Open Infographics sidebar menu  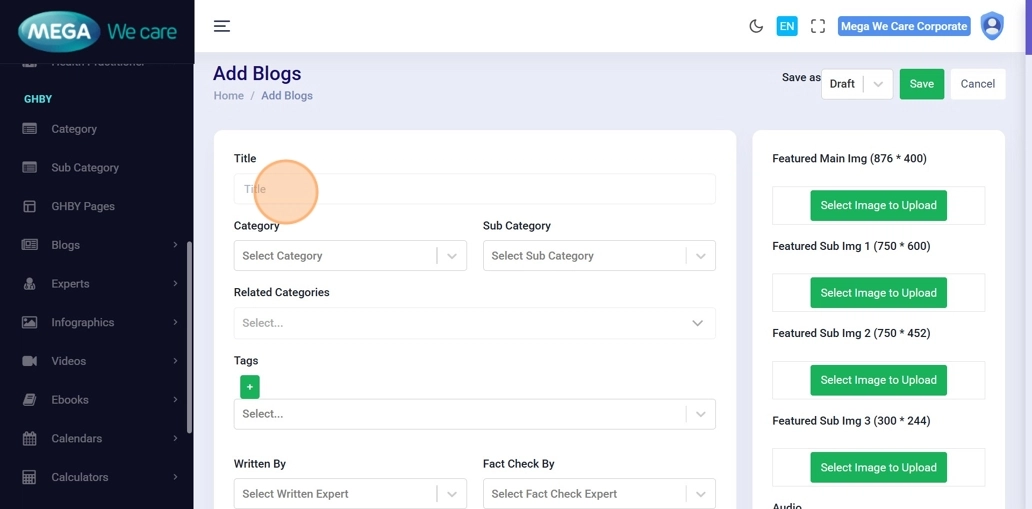[x=83, y=322]
